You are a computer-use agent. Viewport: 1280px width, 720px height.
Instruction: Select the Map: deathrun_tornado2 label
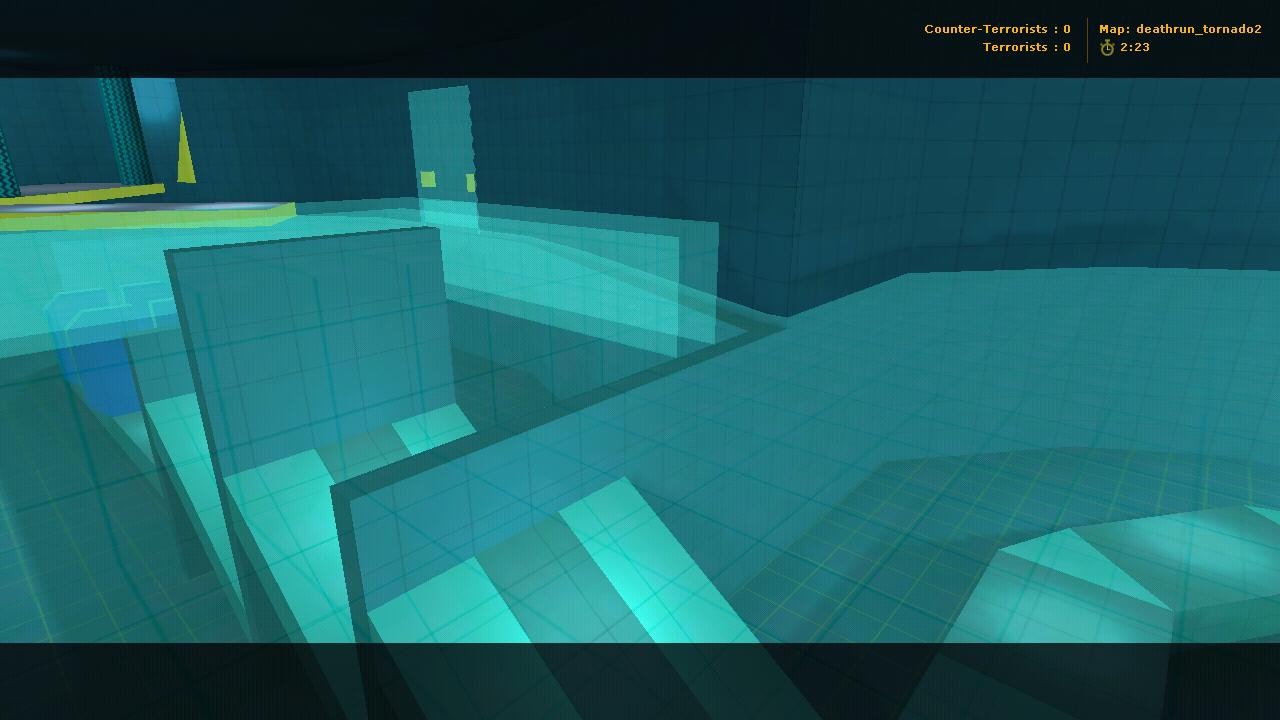[1180, 29]
